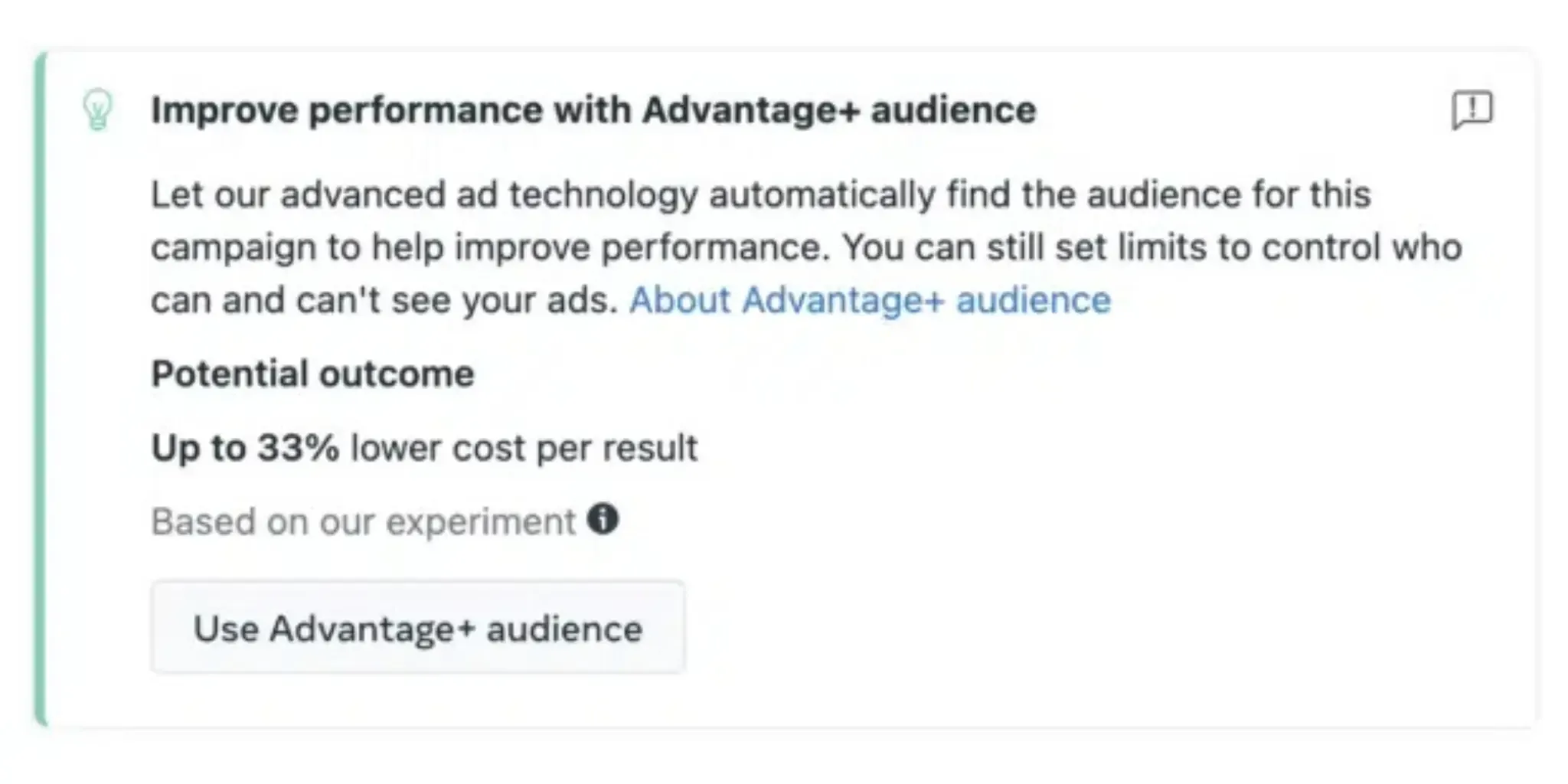Click the green accent bar on card edge
The width and height of the screenshot is (1568, 784).
(41, 389)
